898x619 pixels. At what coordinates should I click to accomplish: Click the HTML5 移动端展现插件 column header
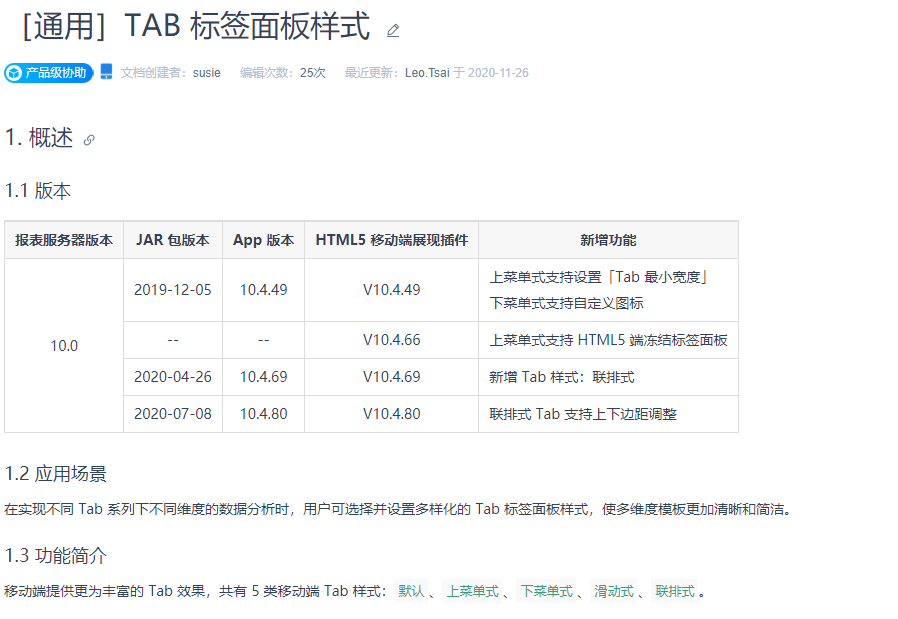[x=392, y=240]
